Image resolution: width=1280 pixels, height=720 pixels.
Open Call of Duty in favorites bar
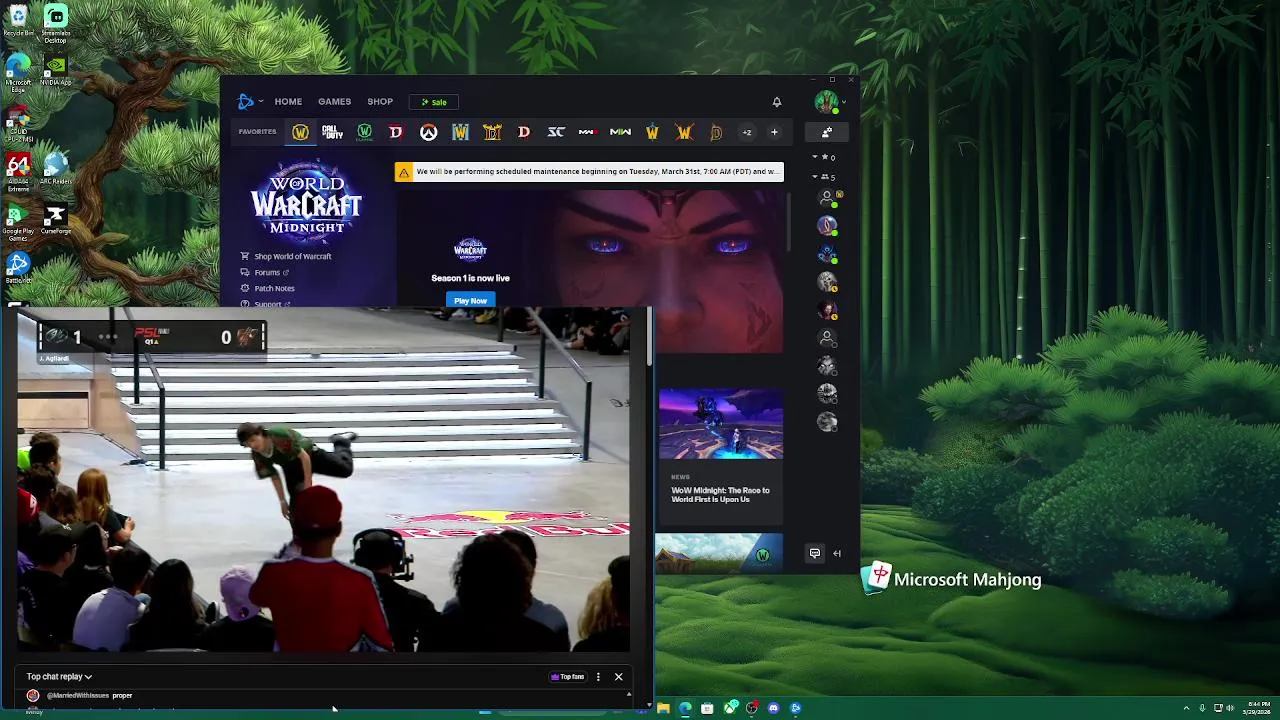click(x=332, y=132)
